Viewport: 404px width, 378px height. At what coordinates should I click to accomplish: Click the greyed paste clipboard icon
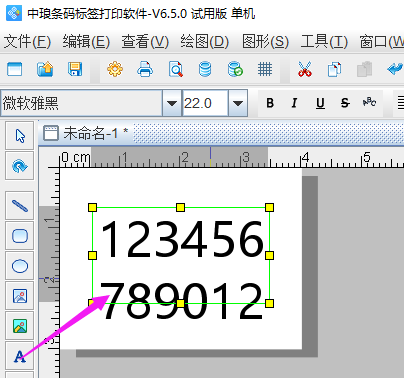point(364,70)
